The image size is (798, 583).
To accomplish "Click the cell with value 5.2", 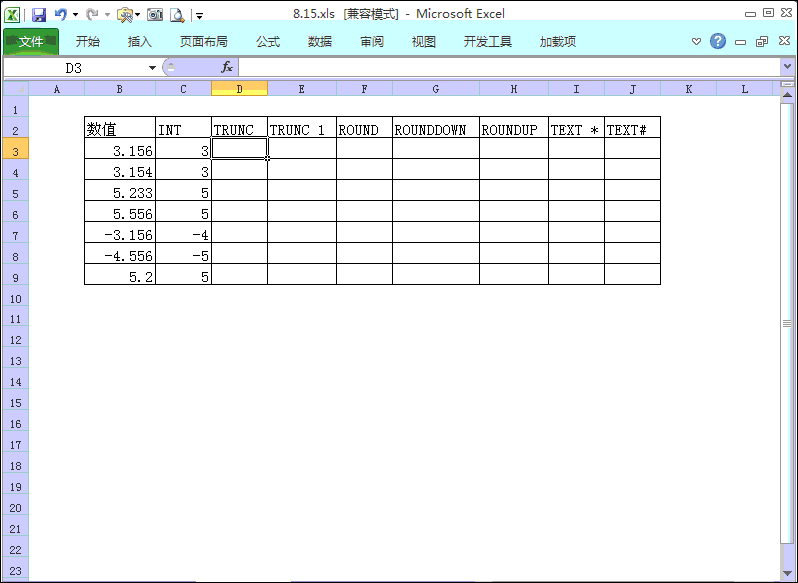I will click(x=120, y=274).
